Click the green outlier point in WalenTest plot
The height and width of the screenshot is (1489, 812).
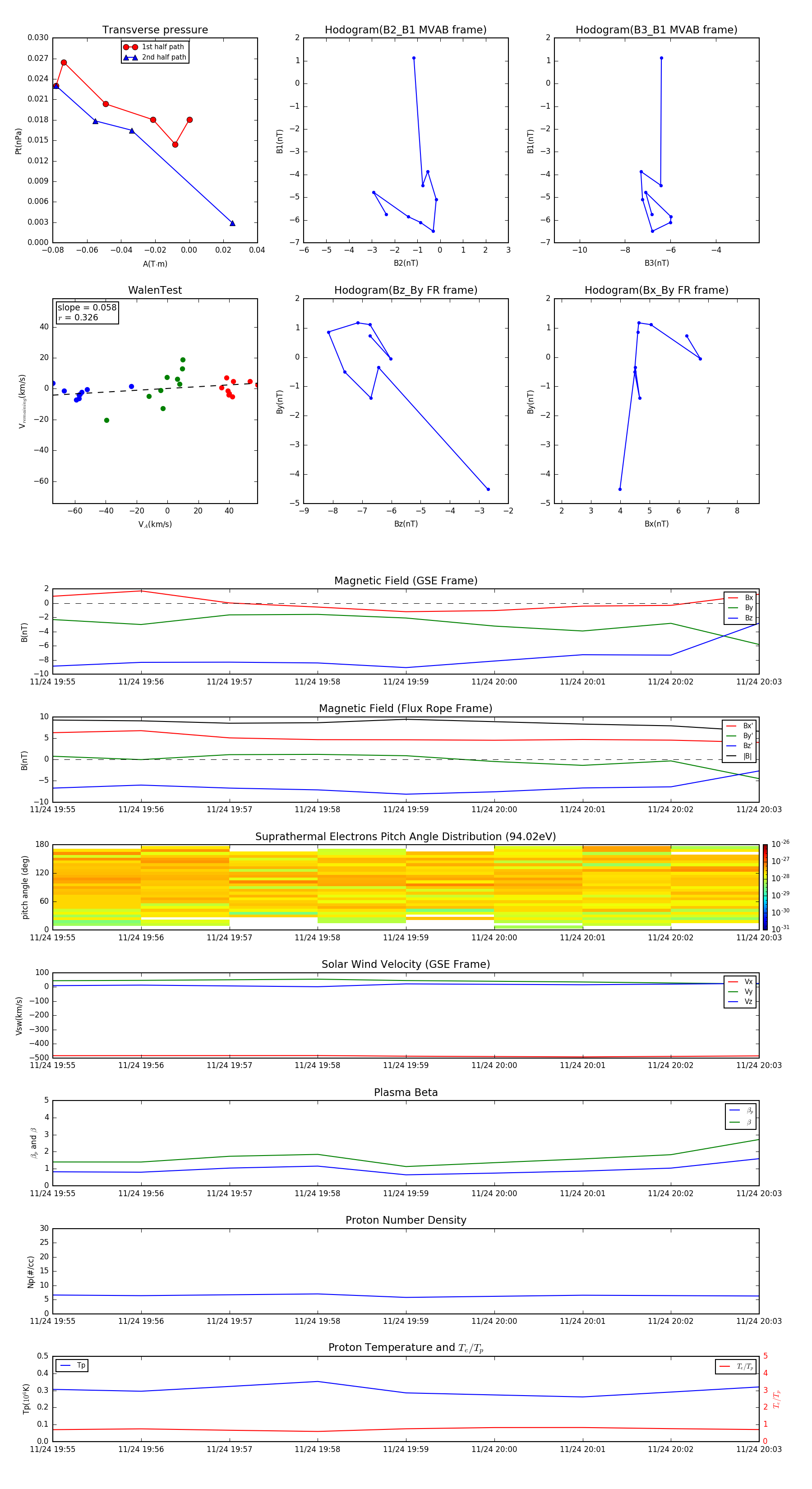[x=106, y=420]
